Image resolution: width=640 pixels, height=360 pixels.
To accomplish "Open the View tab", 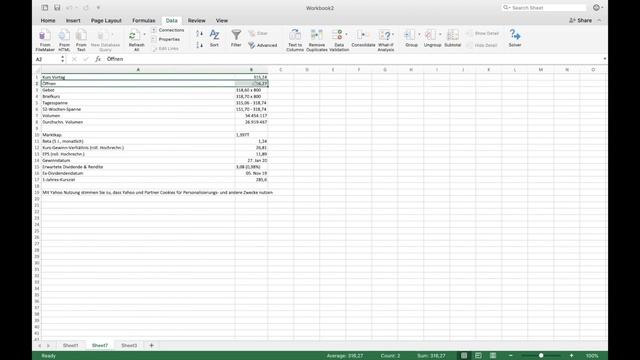I will point(222,20).
